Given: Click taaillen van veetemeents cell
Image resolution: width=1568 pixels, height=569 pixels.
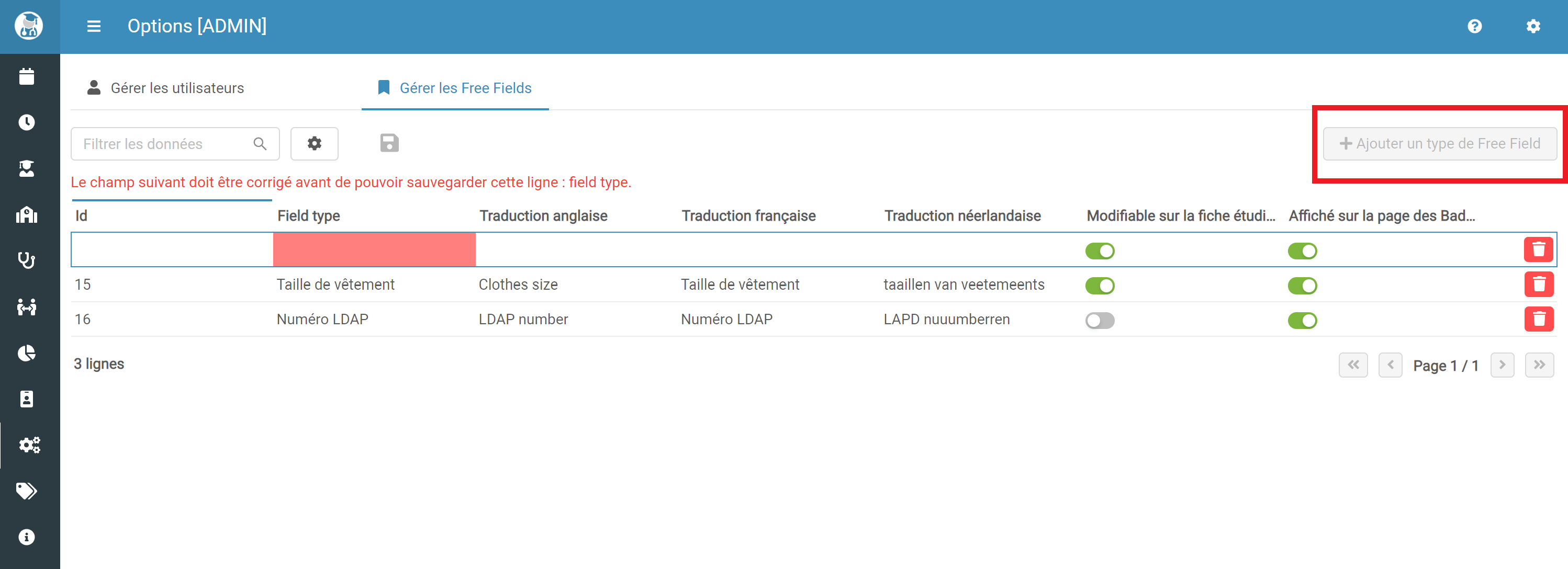Looking at the screenshot, I should (981, 284).
